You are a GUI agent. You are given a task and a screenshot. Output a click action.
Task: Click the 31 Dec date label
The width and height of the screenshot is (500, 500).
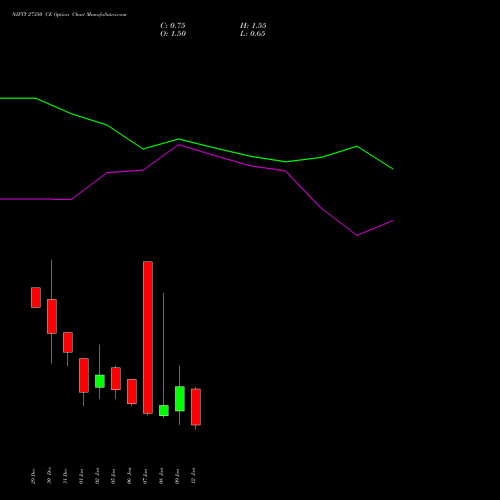[x=65, y=476]
